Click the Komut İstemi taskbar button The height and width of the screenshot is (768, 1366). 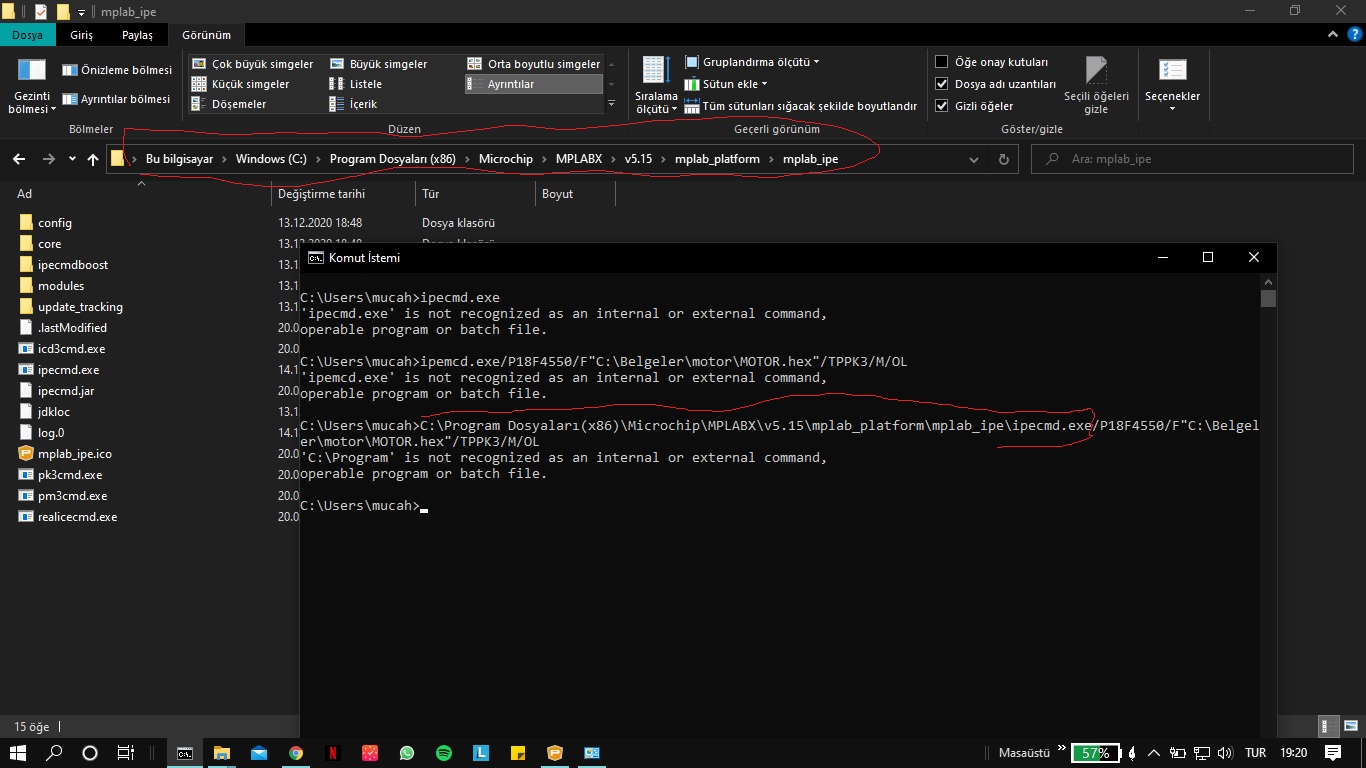coord(185,753)
